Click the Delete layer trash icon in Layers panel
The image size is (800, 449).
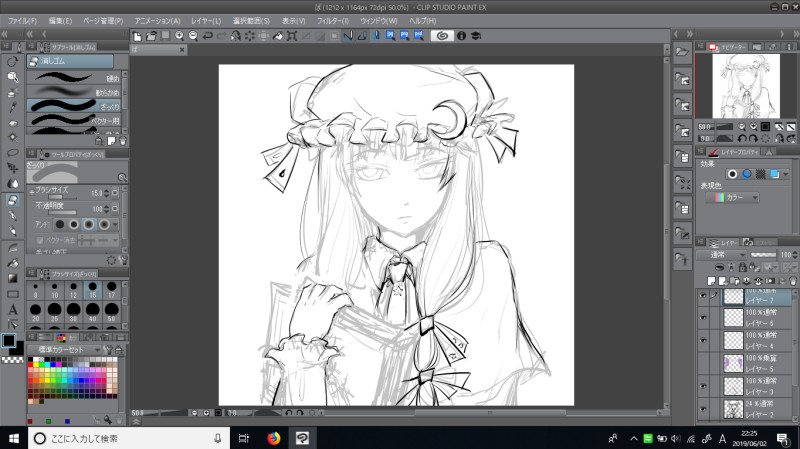click(x=792, y=281)
